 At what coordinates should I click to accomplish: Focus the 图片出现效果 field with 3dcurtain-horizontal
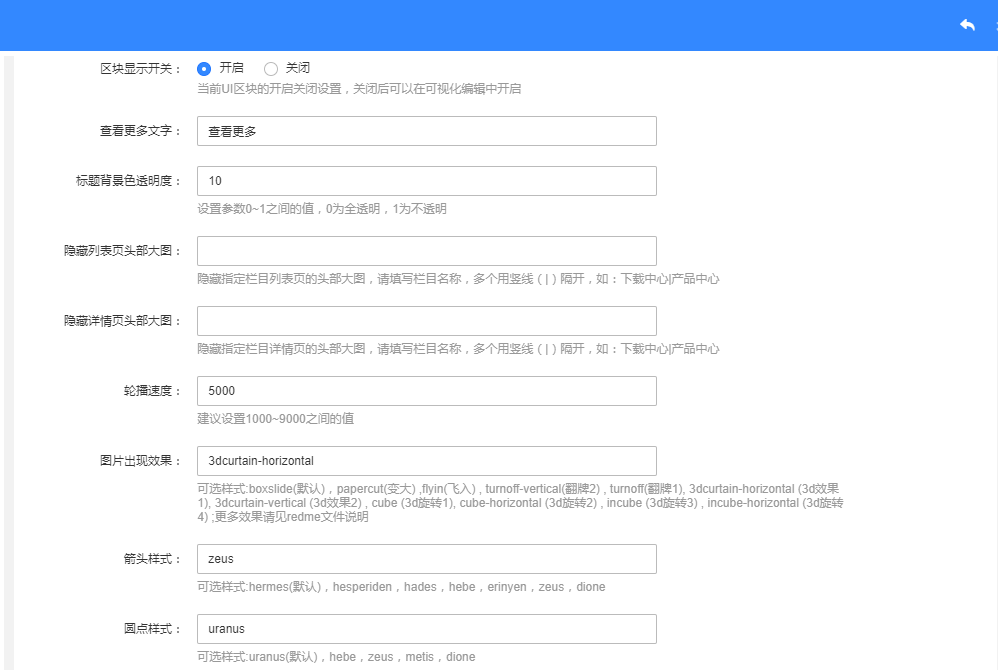426,461
